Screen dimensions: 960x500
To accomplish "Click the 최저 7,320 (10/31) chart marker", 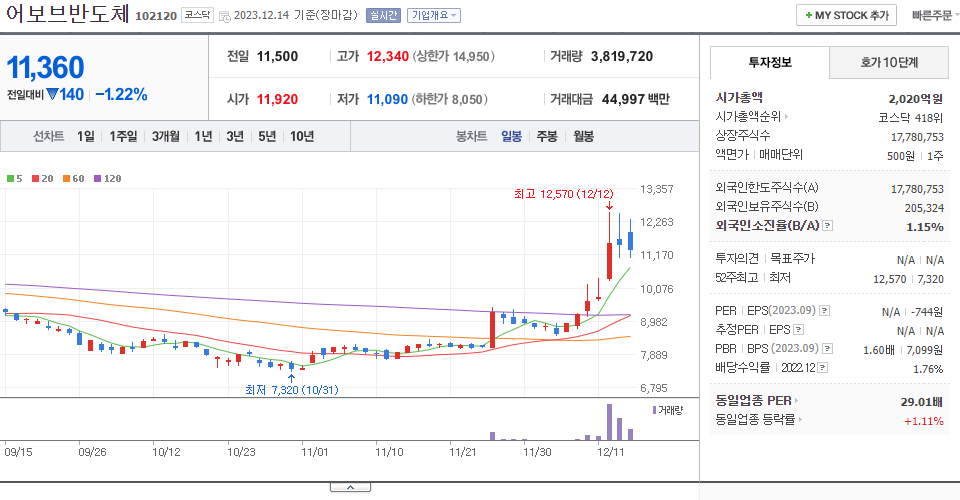I will point(291,390).
